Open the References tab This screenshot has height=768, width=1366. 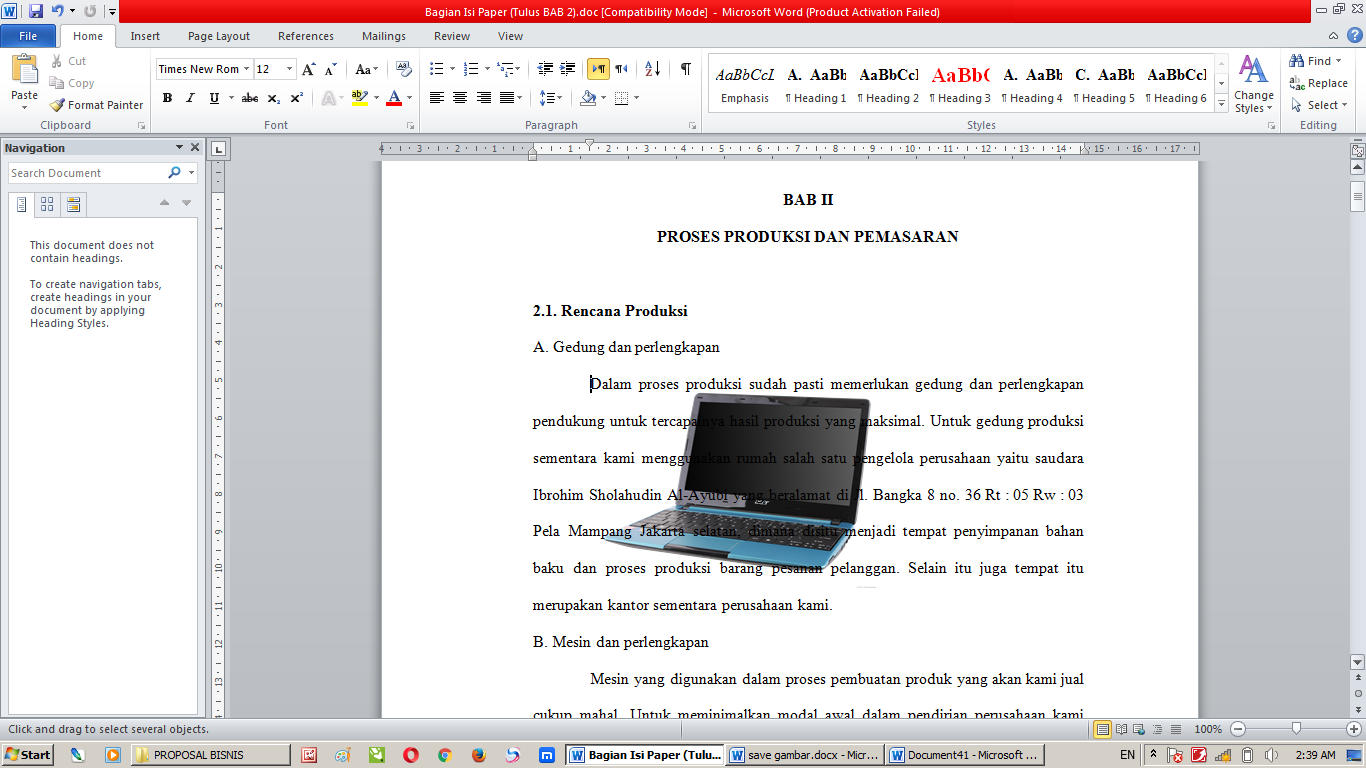[306, 36]
